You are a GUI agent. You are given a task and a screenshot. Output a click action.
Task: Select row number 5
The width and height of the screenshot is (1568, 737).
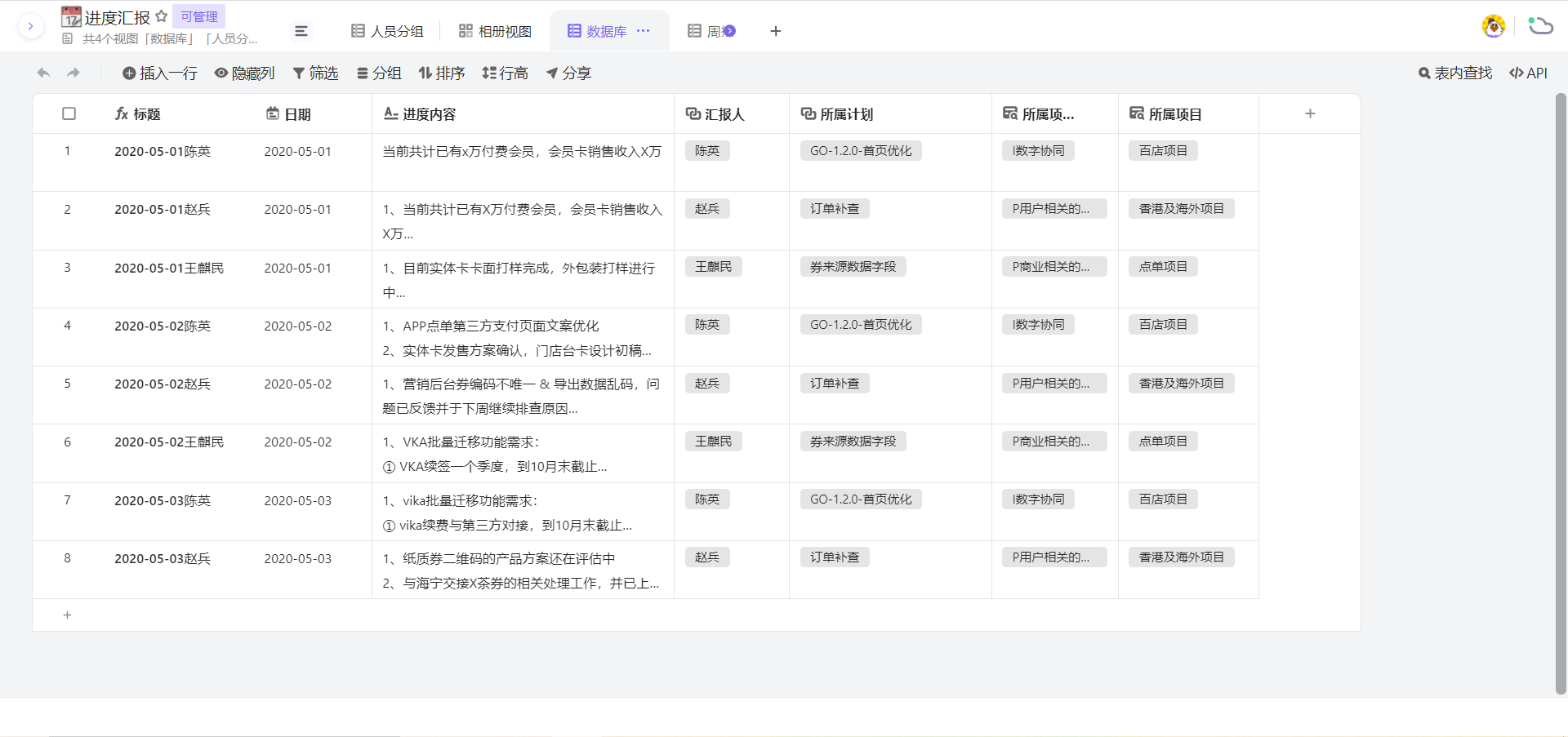(x=68, y=384)
